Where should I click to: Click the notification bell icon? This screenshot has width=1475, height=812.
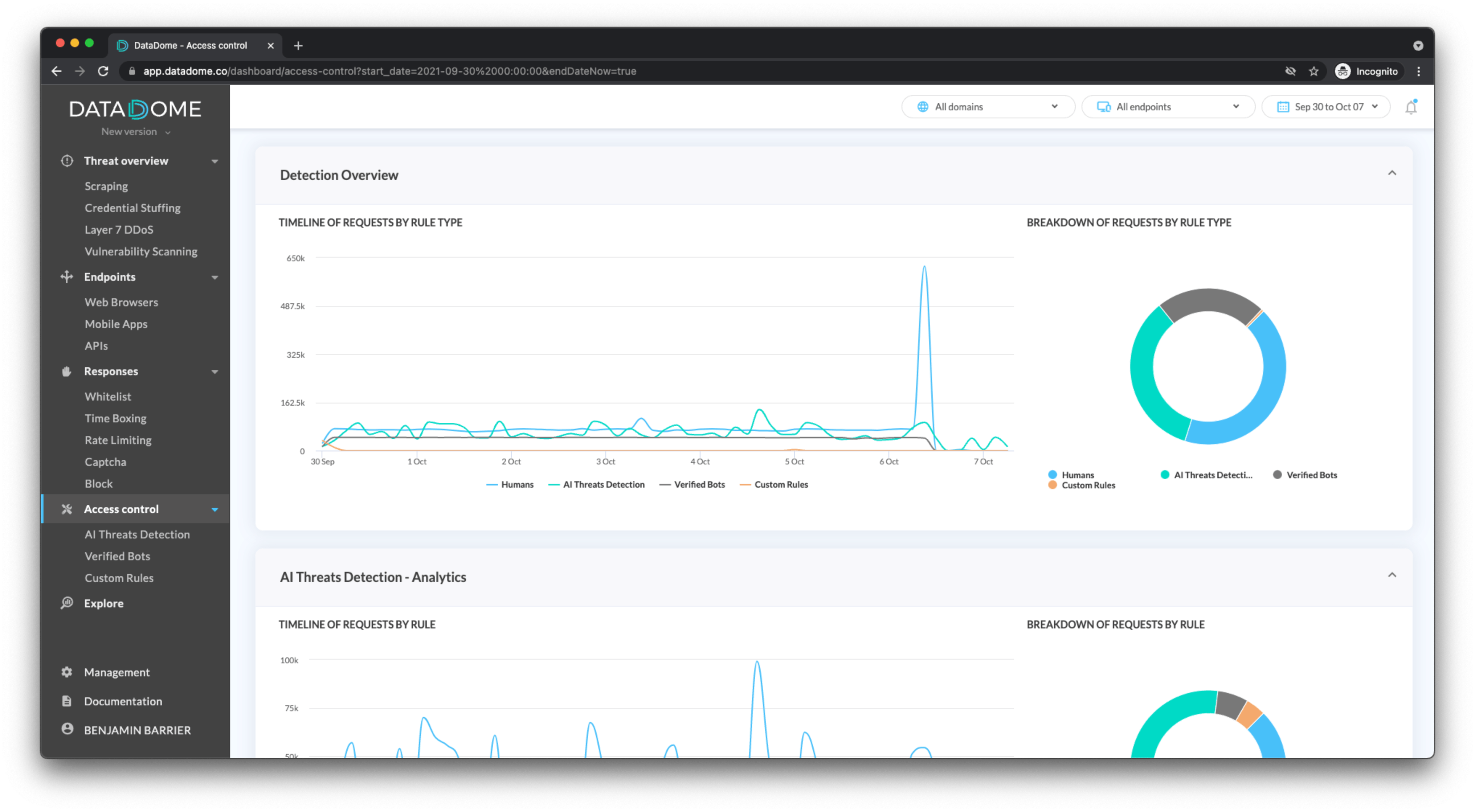[x=1410, y=107]
